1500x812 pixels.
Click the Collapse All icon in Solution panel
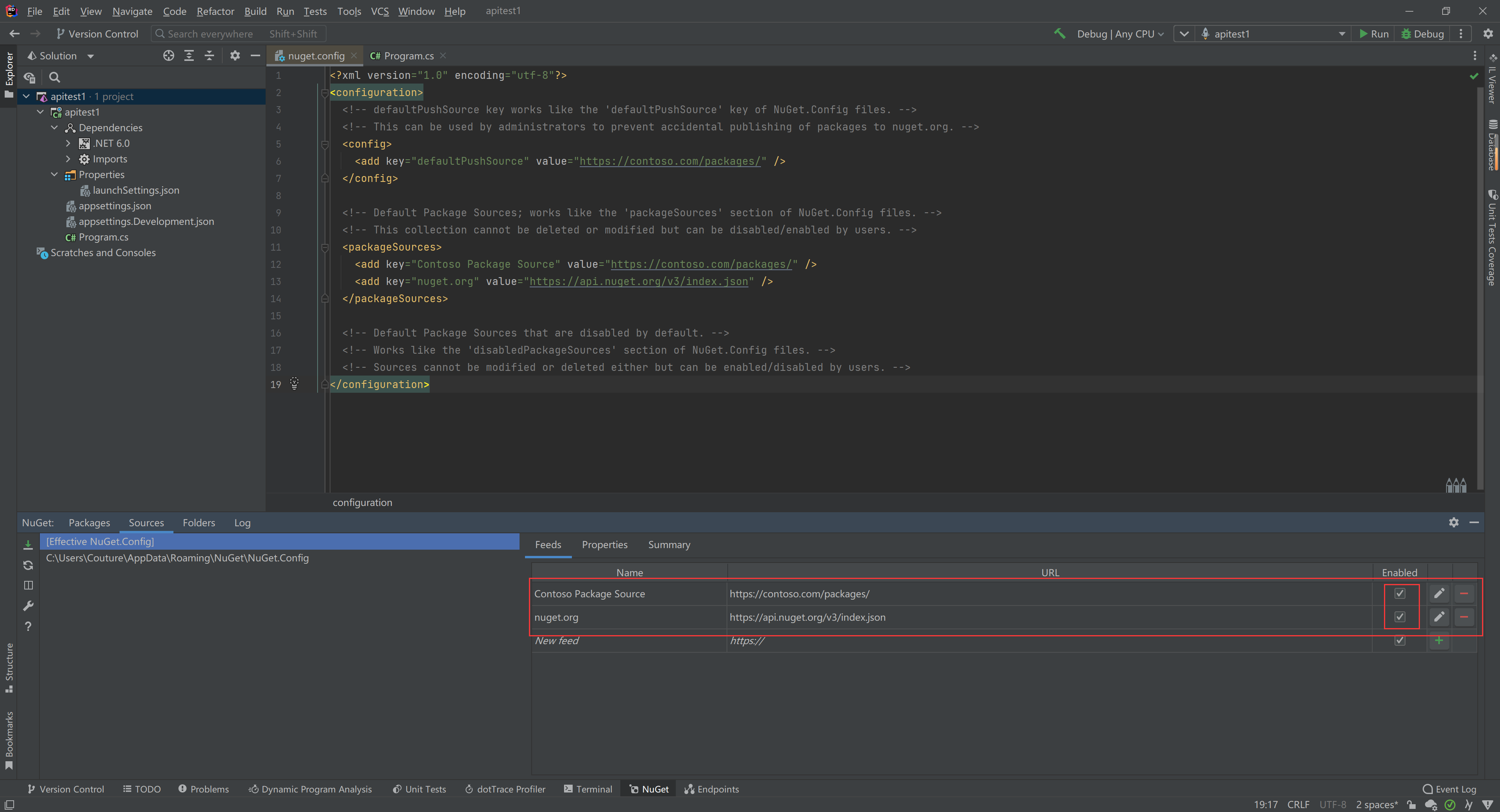click(x=209, y=56)
